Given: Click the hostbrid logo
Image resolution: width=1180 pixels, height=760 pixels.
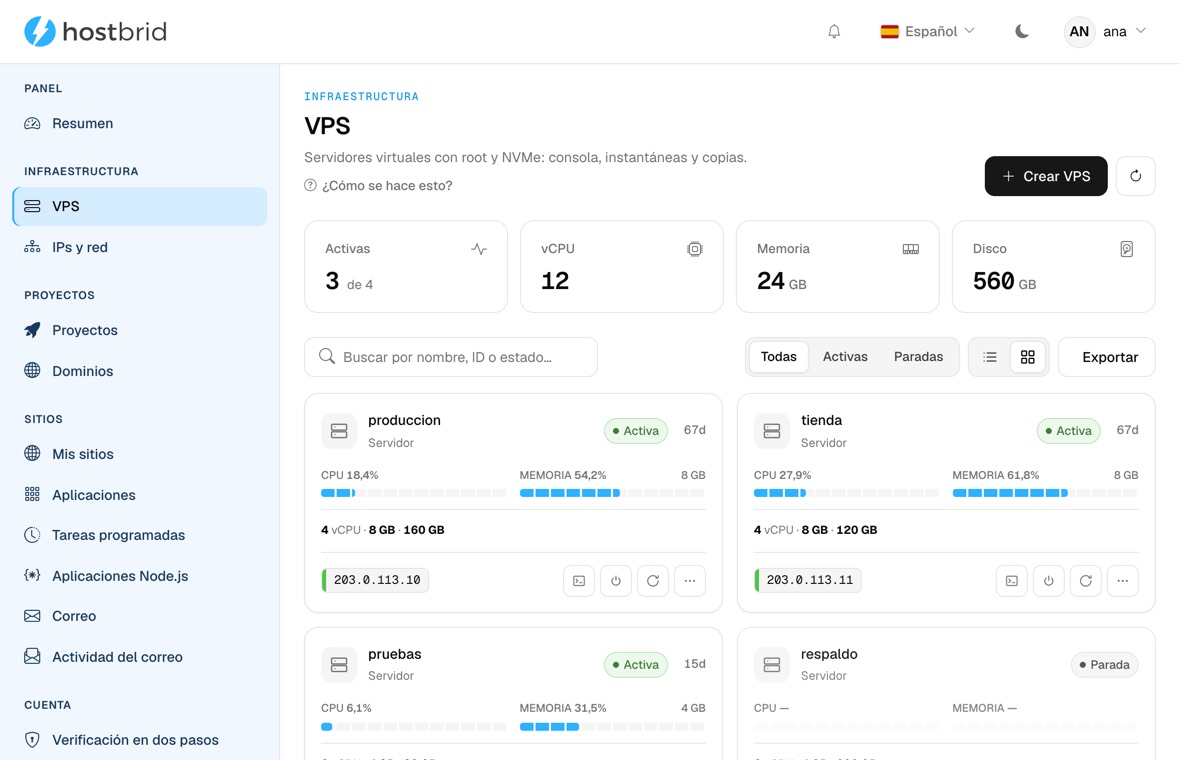Looking at the screenshot, I should (x=96, y=32).
